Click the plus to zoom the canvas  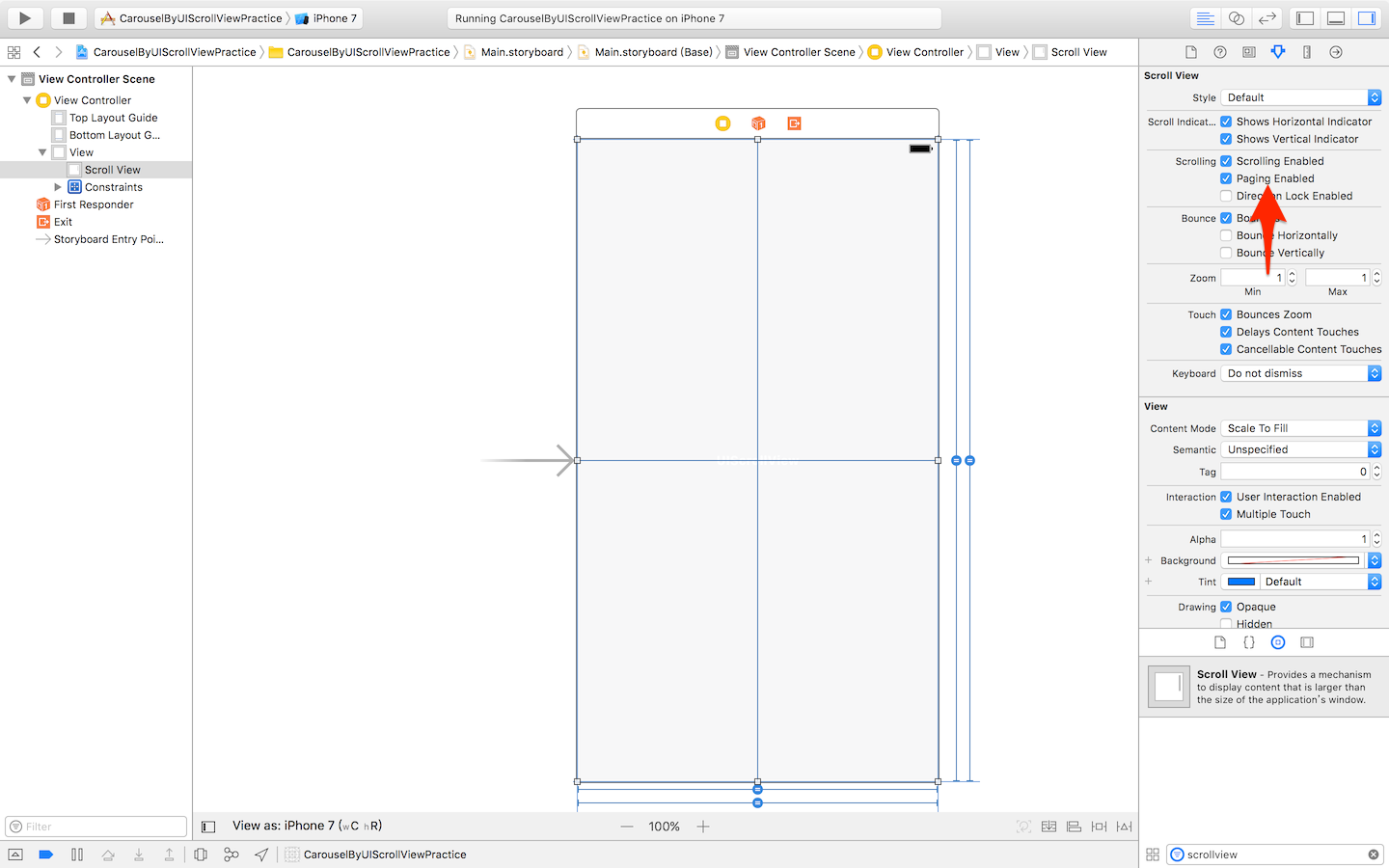tap(702, 826)
